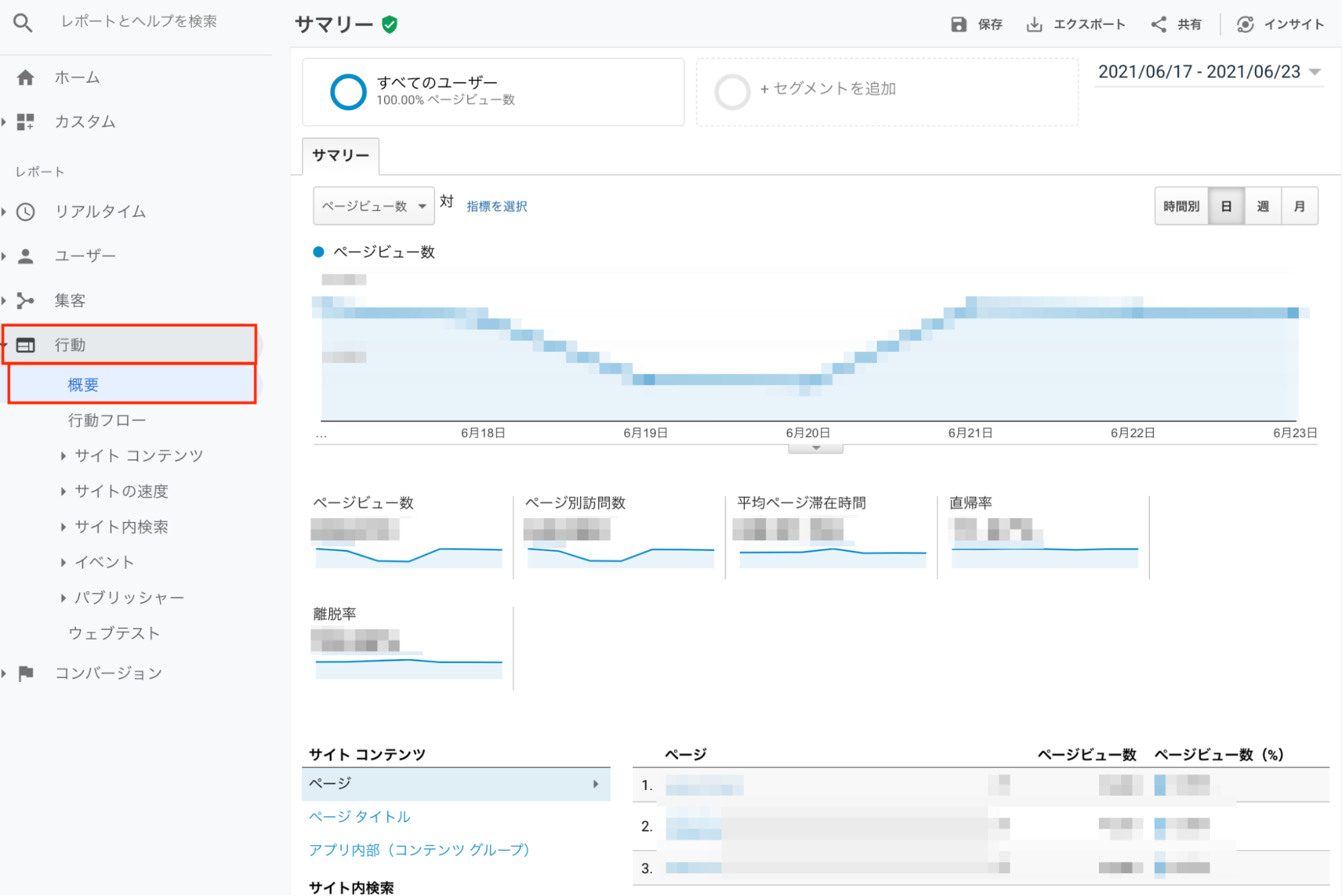
Task: Click the Realtime clock icon
Action: pos(26,211)
